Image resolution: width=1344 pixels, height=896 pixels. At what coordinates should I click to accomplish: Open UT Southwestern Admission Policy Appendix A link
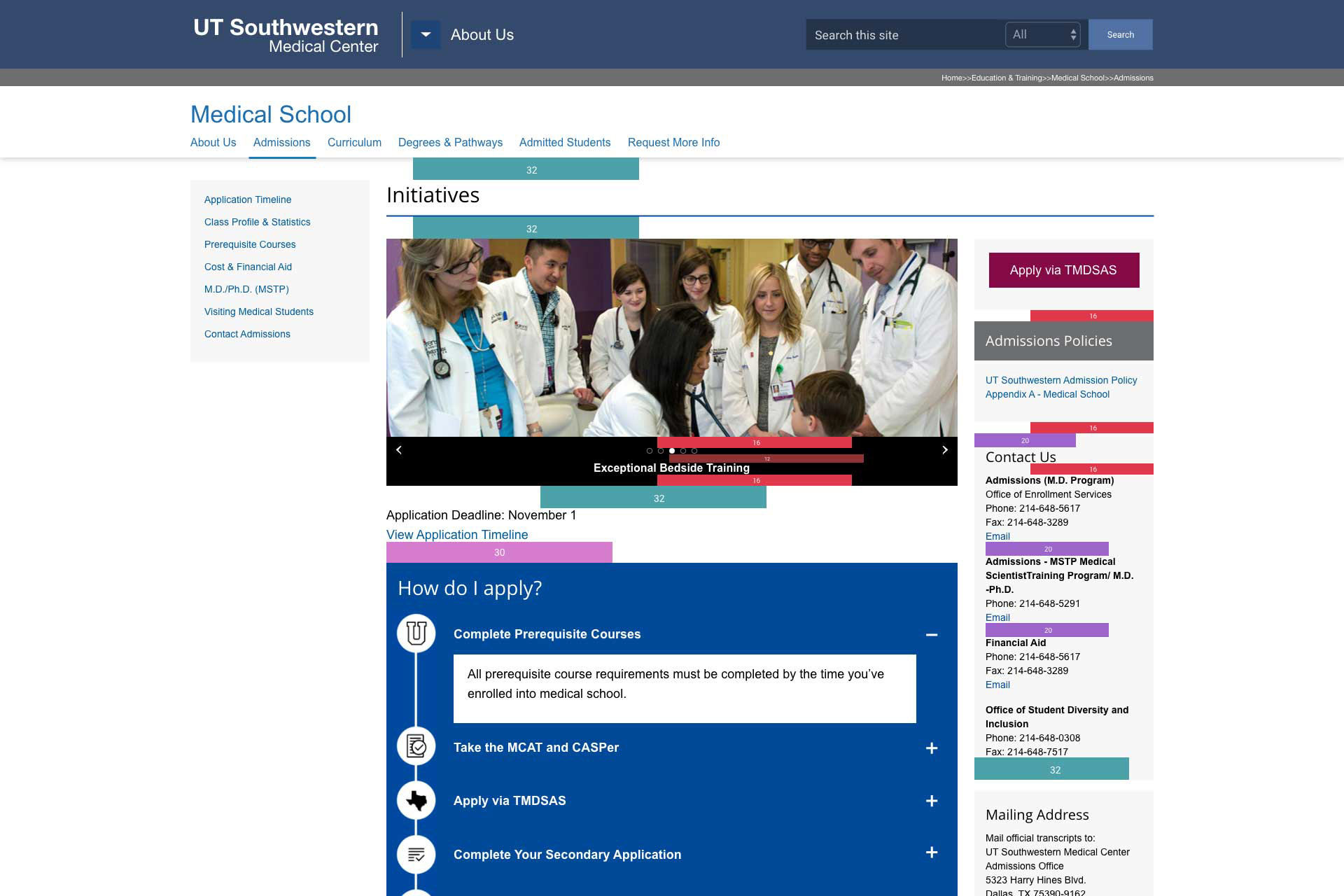pyautogui.click(x=1061, y=388)
